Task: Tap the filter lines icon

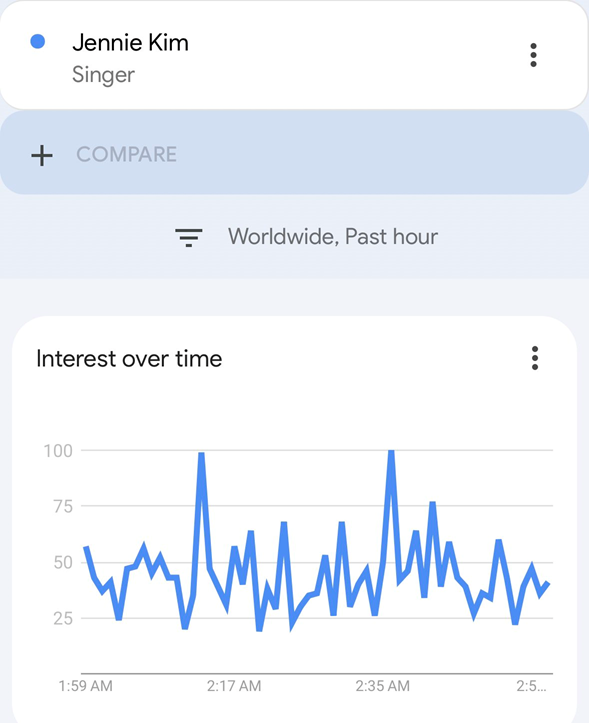Action: pos(189,237)
